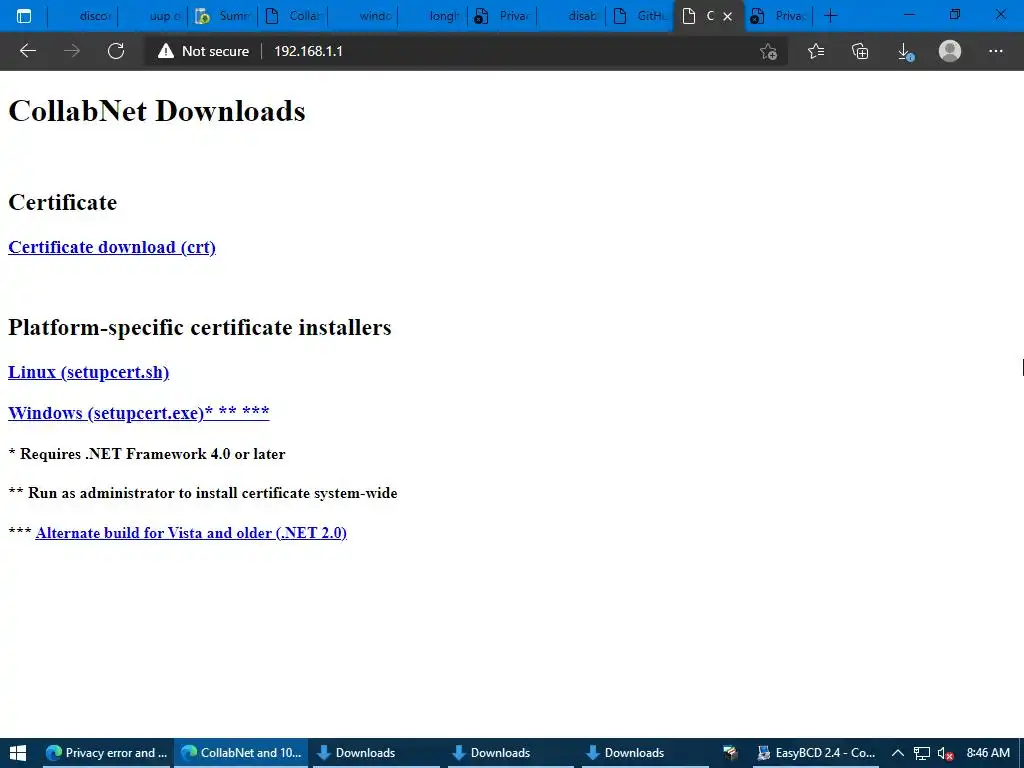Open the network status tray icon
1024x768 pixels.
921,754
